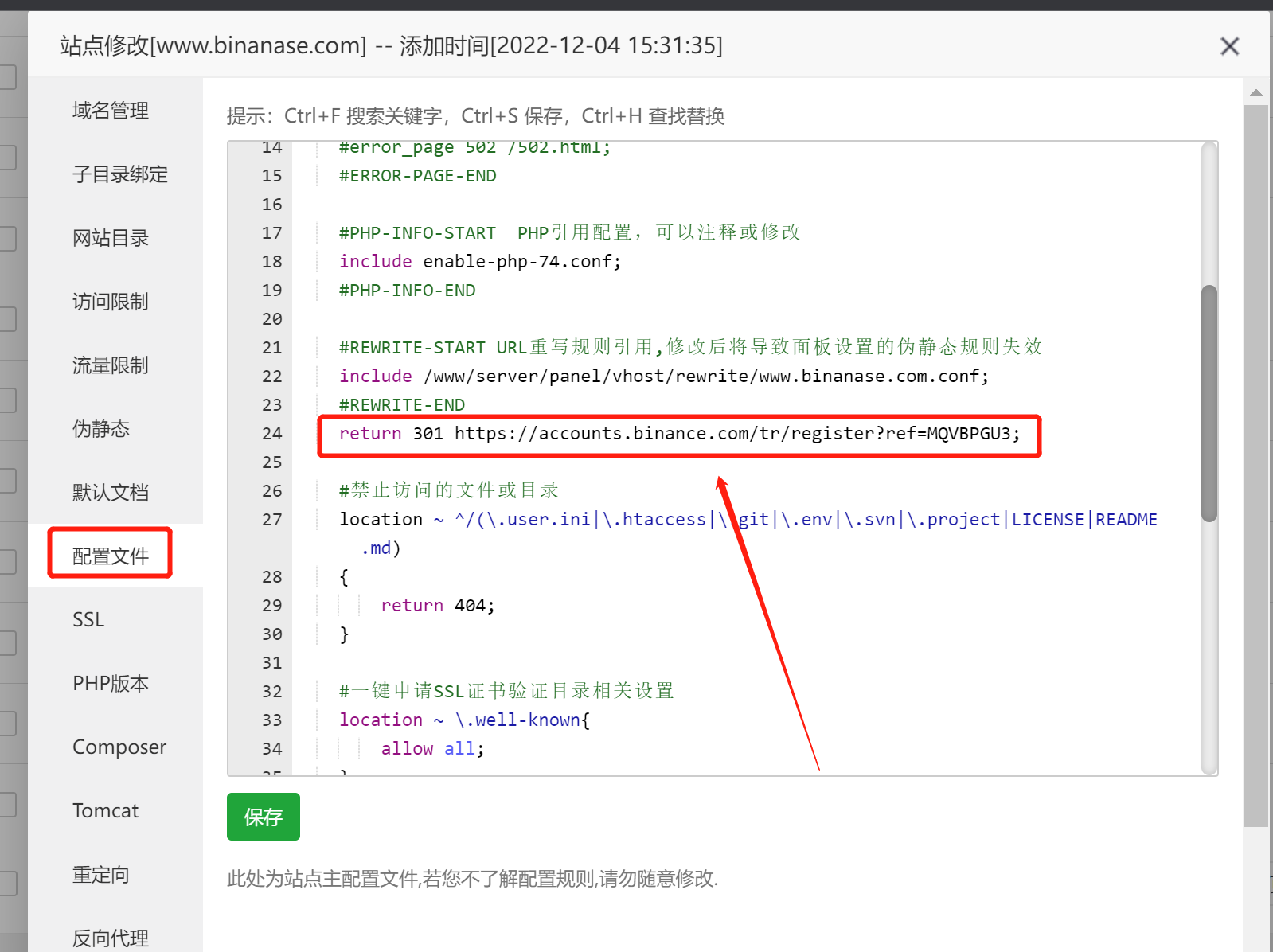
Task: Click the dialog's outer scrollbar up arrow
Action: pyautogui.click(x=1256, y=92)
